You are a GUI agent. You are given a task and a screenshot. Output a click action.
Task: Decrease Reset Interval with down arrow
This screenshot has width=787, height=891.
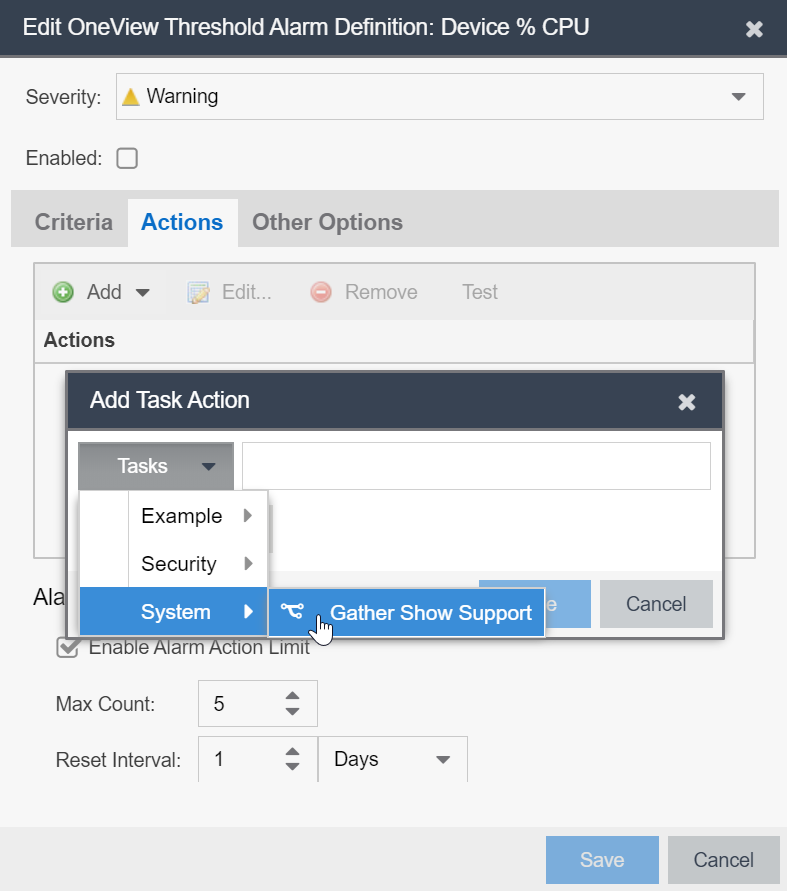[292, 767]
